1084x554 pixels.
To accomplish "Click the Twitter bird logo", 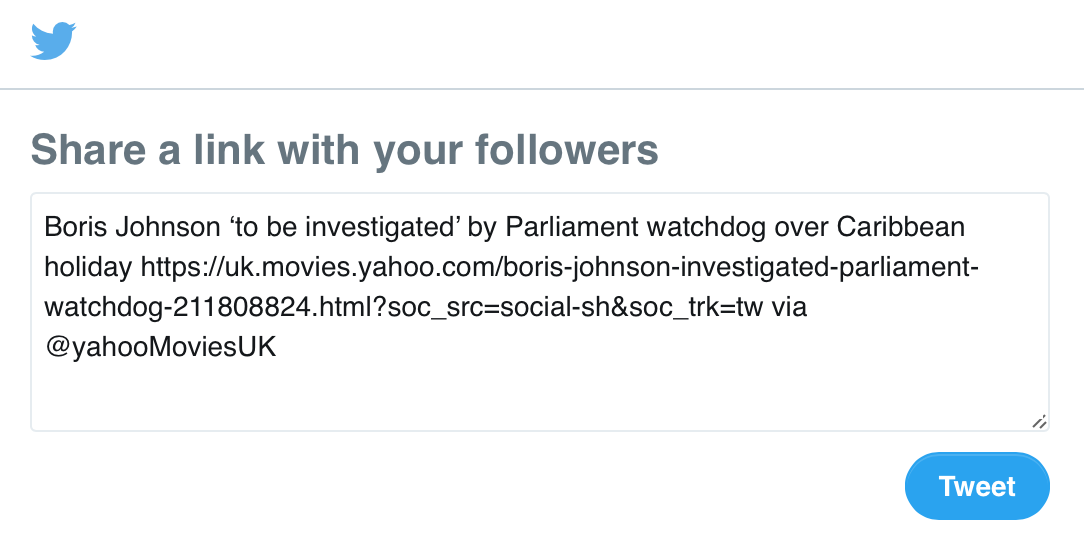I will [x=54, y=41].
